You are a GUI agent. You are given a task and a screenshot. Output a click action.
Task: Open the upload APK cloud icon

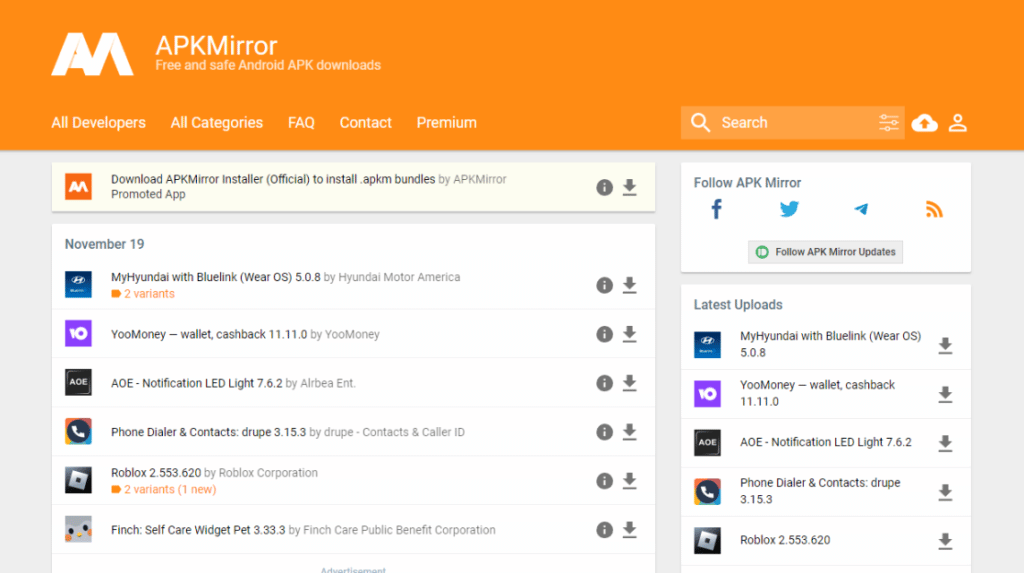(925, 123)
